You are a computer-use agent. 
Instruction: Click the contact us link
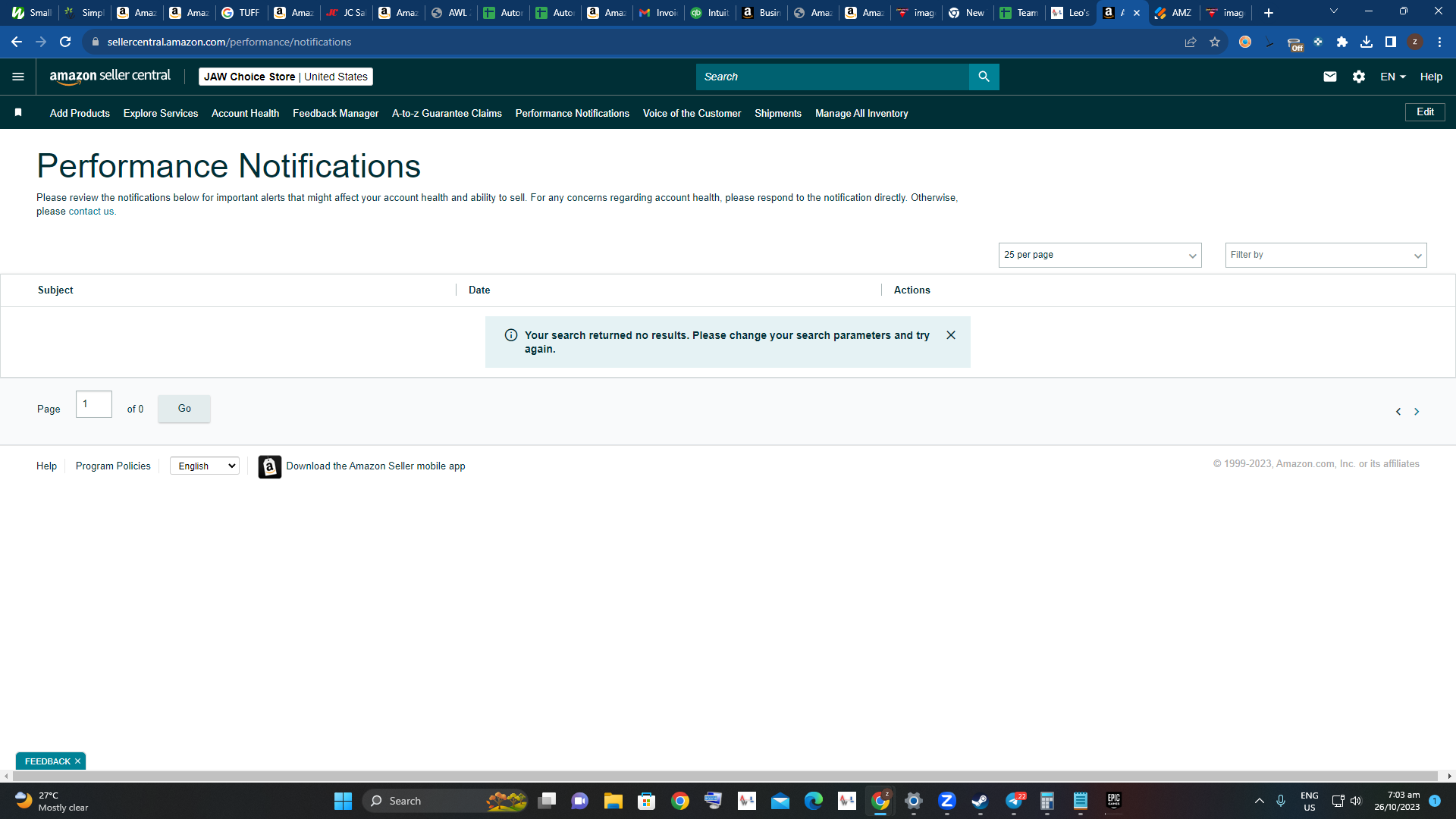[91, 212]
